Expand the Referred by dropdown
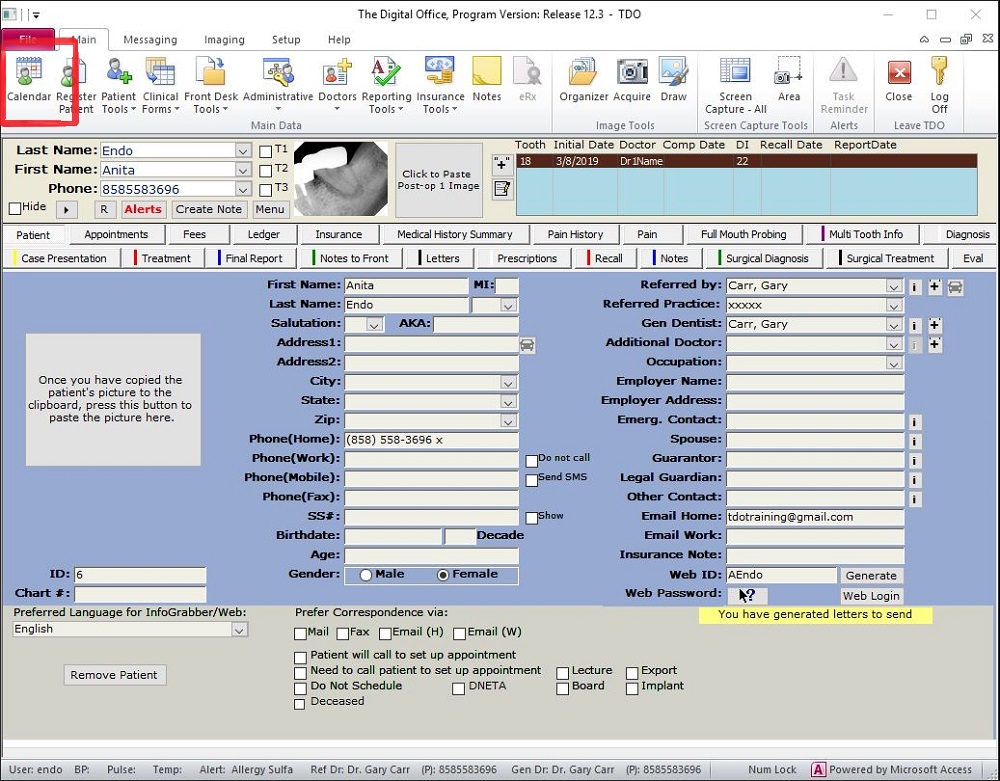Viewport: 1000px width, 781px height. (x=894, y=286)
